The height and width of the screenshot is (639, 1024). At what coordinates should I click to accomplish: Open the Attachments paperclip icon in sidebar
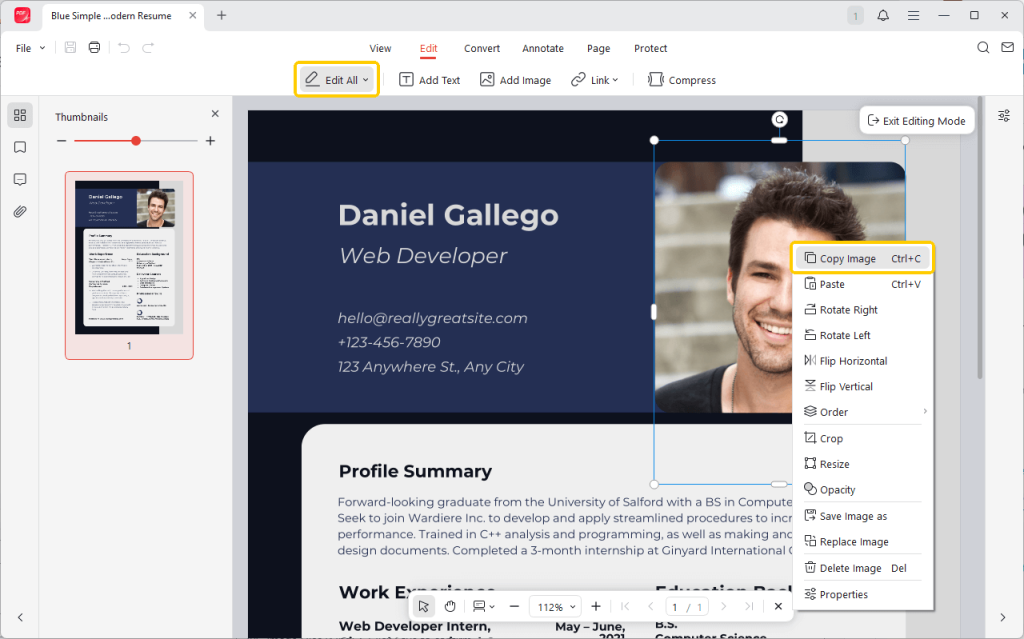(20, 211)
